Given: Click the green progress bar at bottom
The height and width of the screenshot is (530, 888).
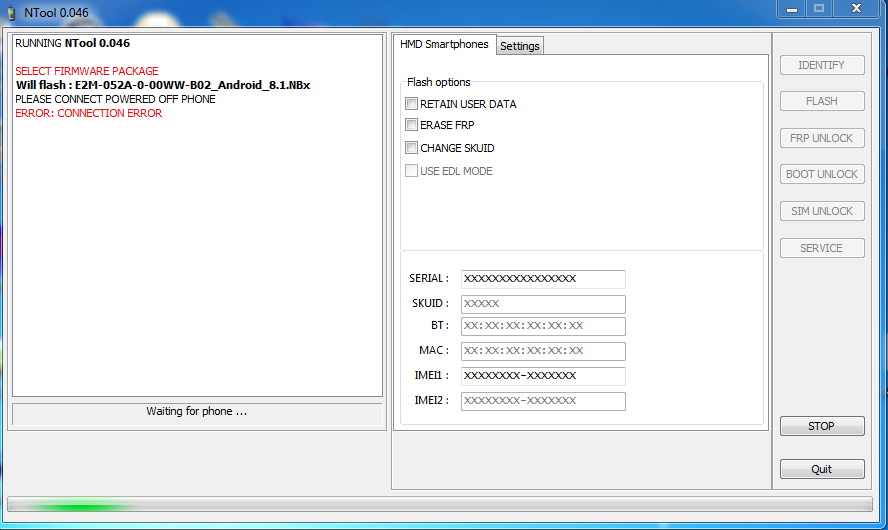Looking at the screenshot, I should tap(439, 504).
